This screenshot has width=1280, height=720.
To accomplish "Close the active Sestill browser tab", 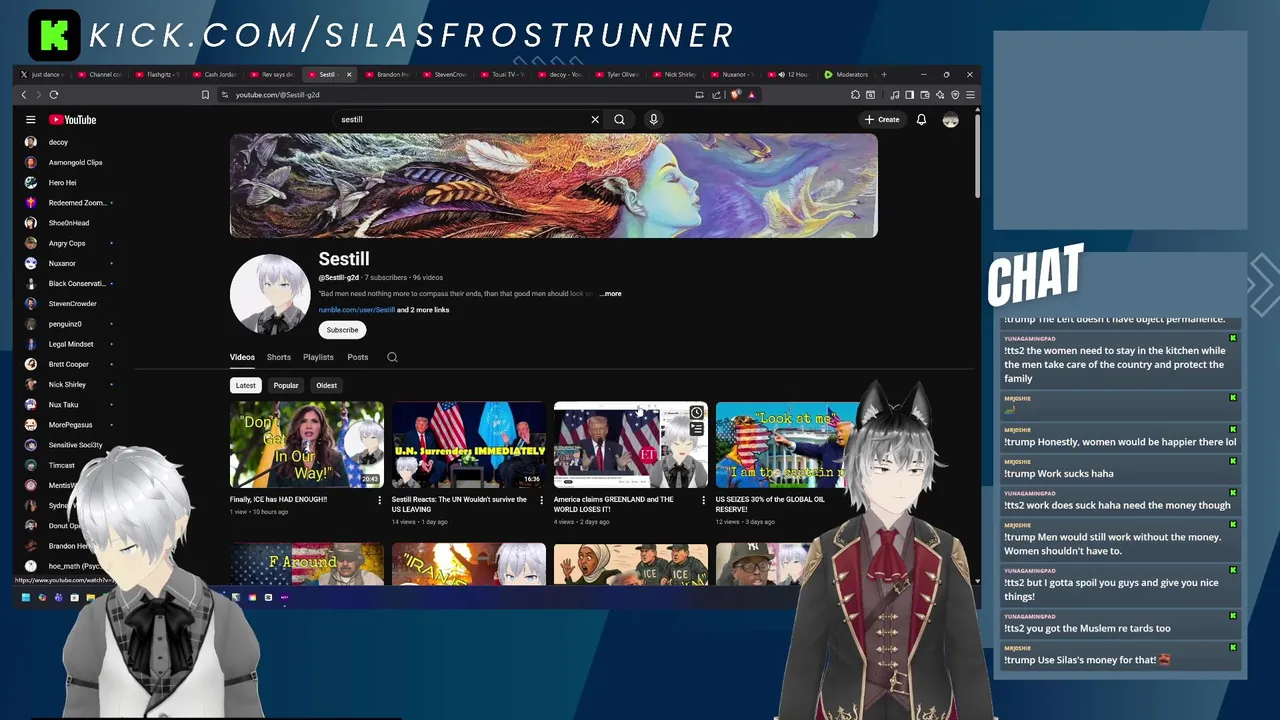I will tap(351, 74).
